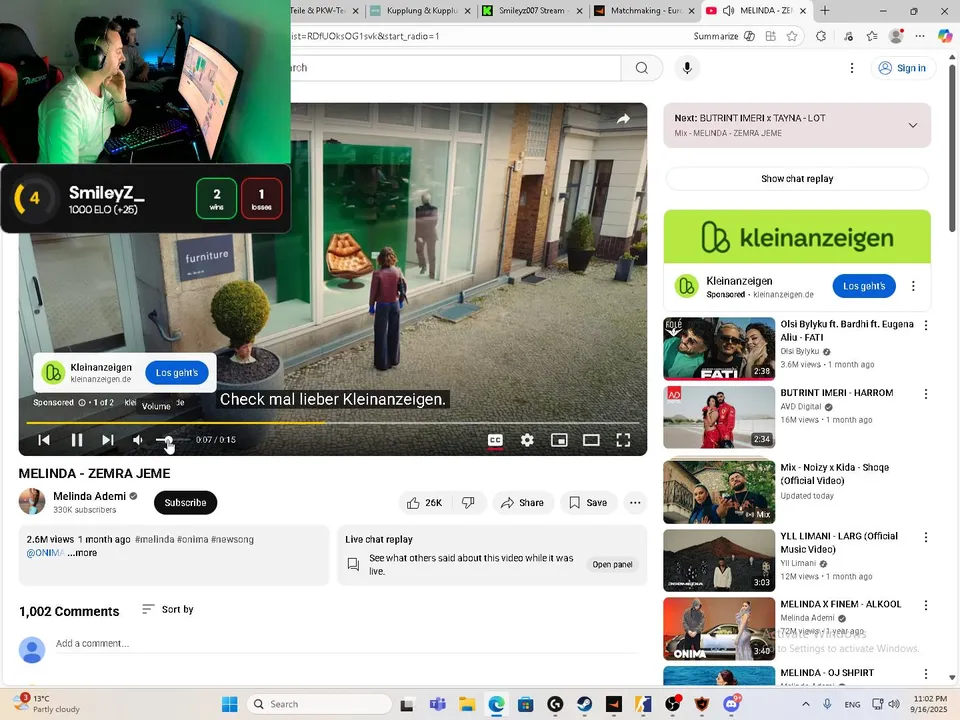The image size is (960, 720).
Task: Click the ad info icon beside Sponsored
Action: coord(81,402)
